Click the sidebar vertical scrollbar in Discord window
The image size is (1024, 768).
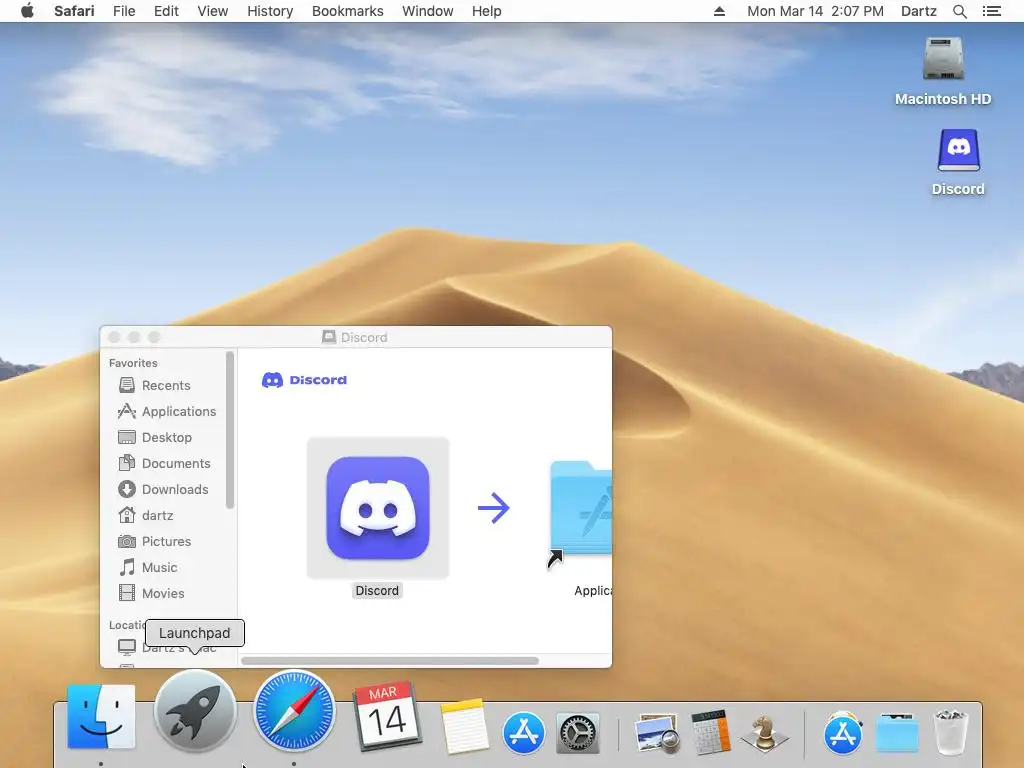(229, 430)
